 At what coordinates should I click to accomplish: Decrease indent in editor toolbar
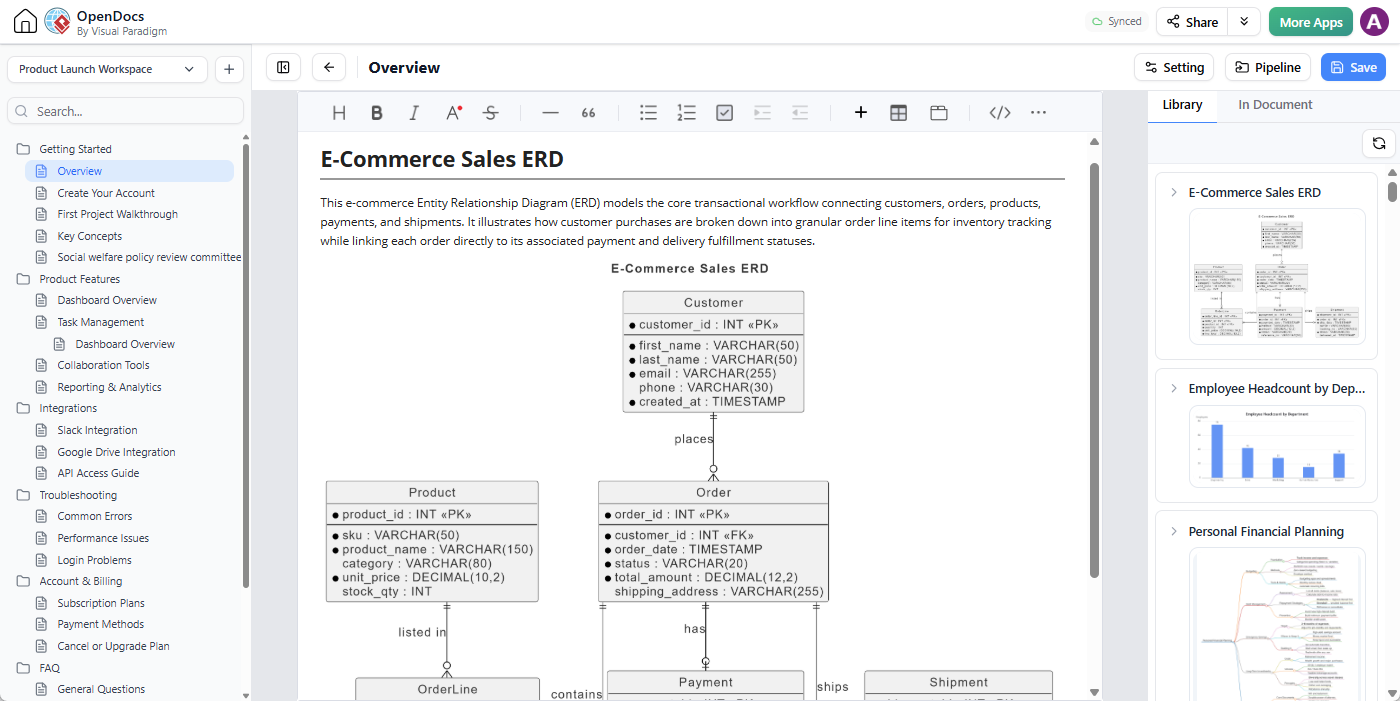[x=800, y=113]
